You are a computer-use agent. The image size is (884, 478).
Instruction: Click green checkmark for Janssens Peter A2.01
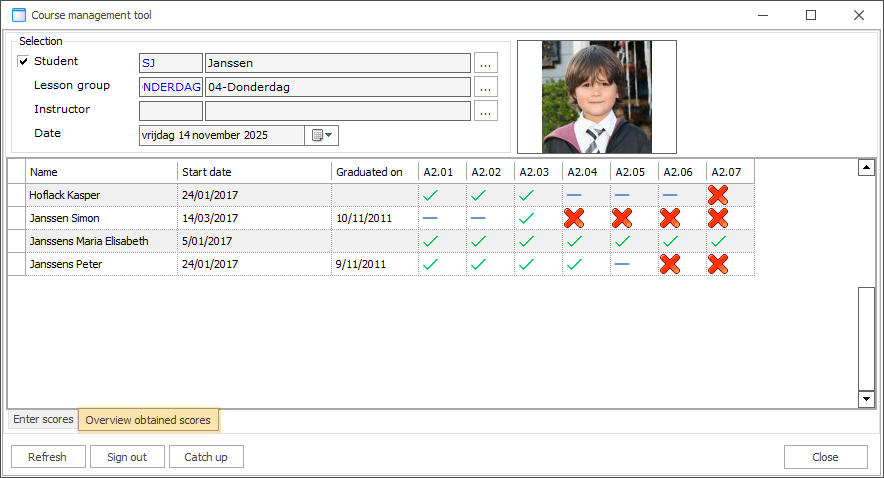click(x=431, y=264)
